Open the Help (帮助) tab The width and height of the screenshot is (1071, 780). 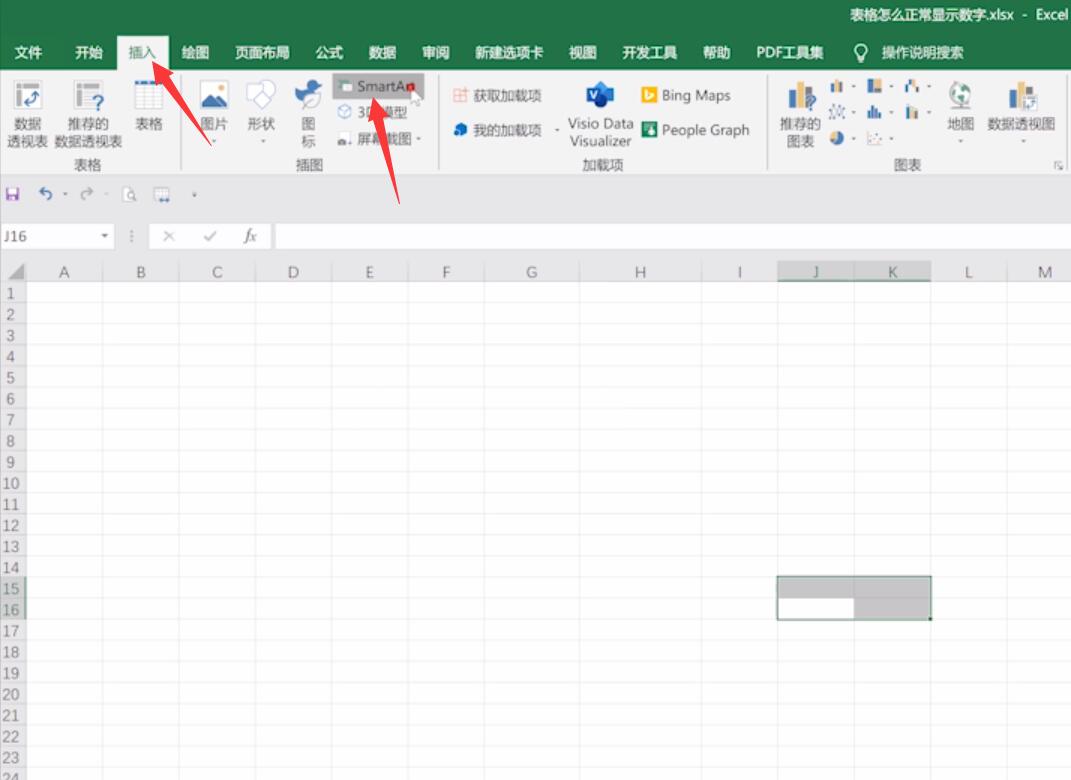717,53
